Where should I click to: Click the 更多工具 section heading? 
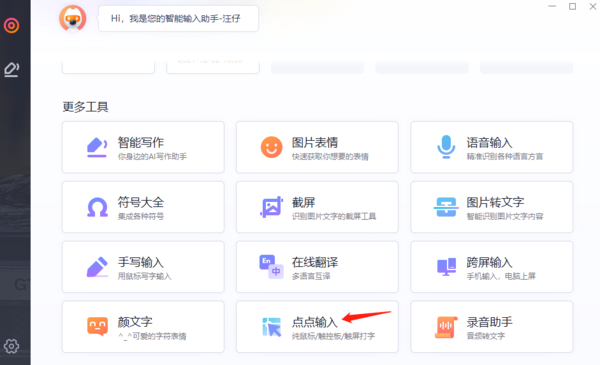(x=85, y=107)
